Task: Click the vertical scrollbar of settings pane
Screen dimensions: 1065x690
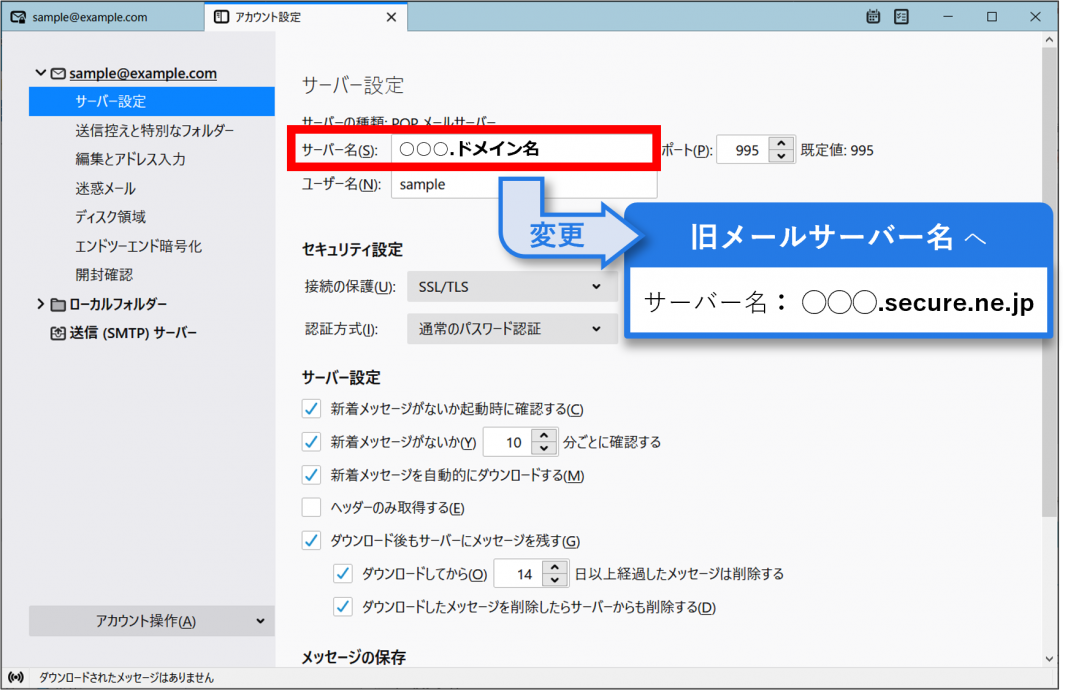Action: click(x=1049, y=300)
